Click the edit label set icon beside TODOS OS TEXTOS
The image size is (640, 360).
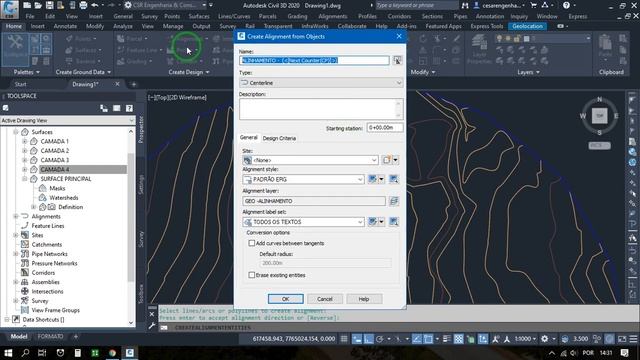pos(372,222)
